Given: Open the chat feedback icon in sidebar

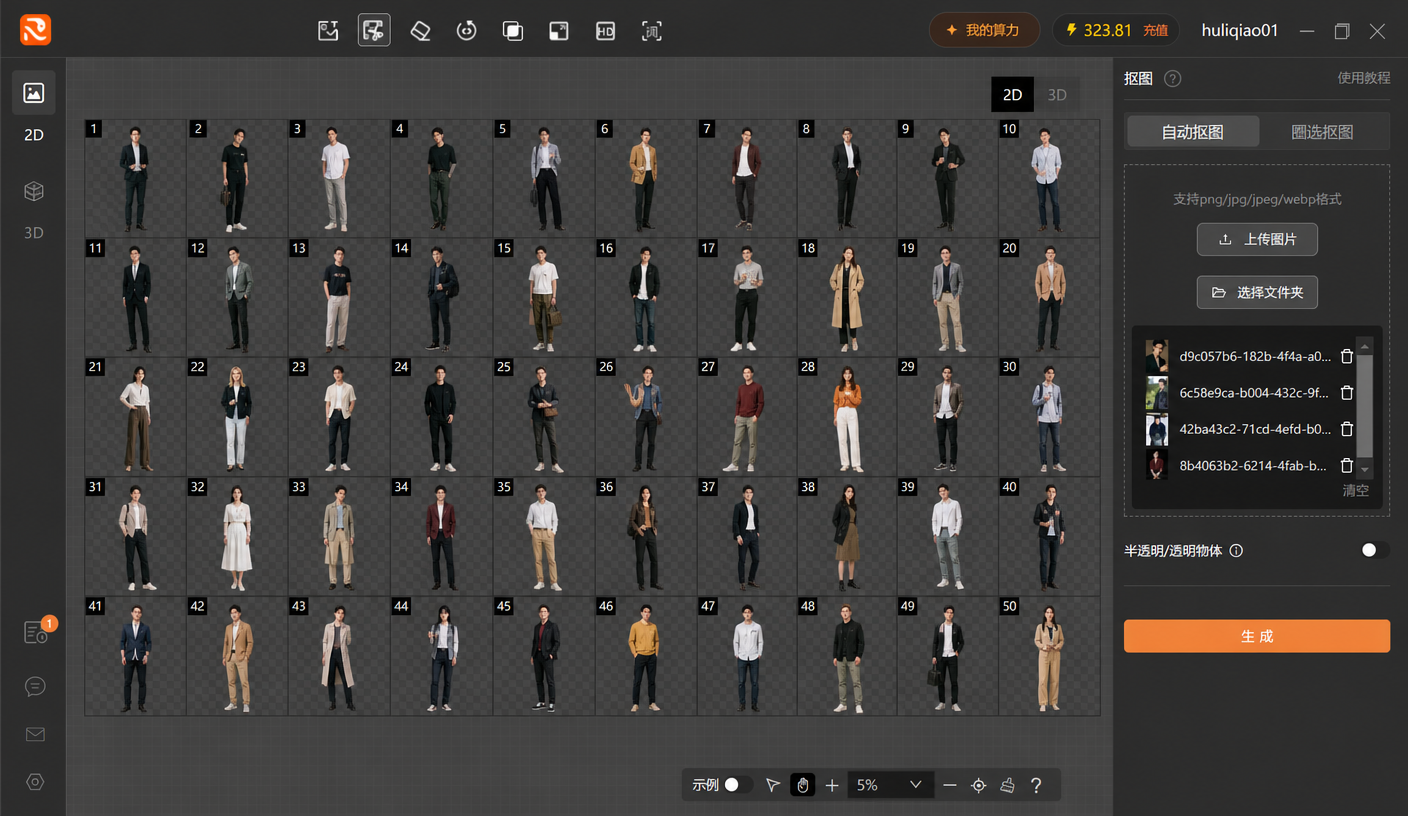Looking at the screenshot, I should click(x=35, y=686).
